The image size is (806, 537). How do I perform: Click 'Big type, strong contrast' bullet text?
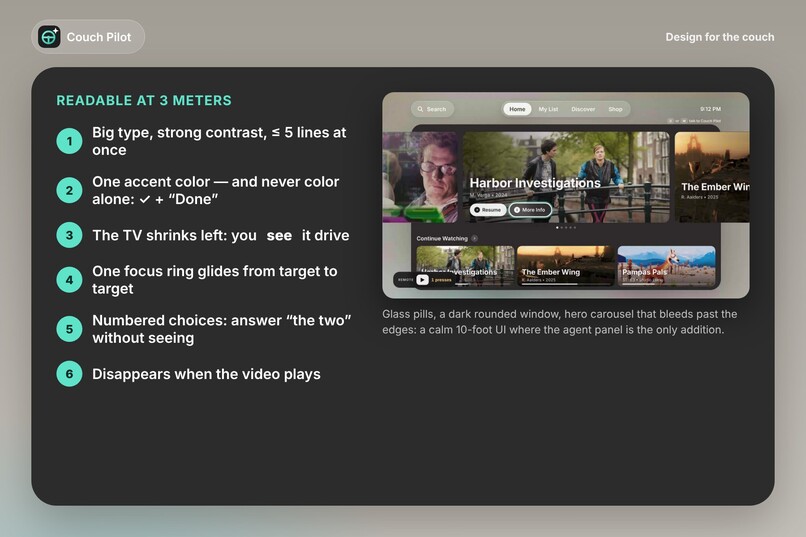click(219, 141)
